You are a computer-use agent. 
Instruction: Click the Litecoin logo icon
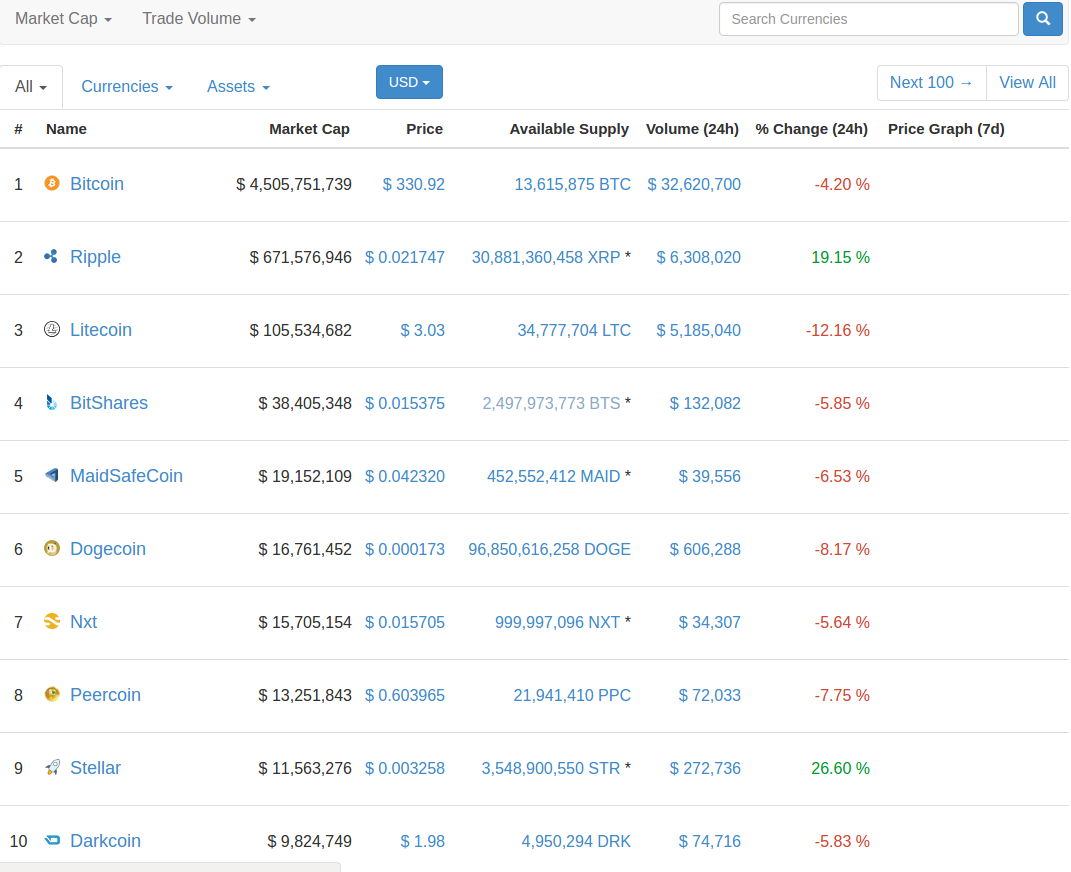pos(52,330)
